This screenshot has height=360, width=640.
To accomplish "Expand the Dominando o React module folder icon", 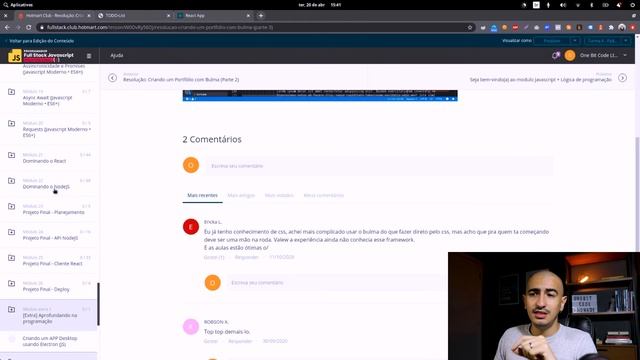I will pos(11,155).
